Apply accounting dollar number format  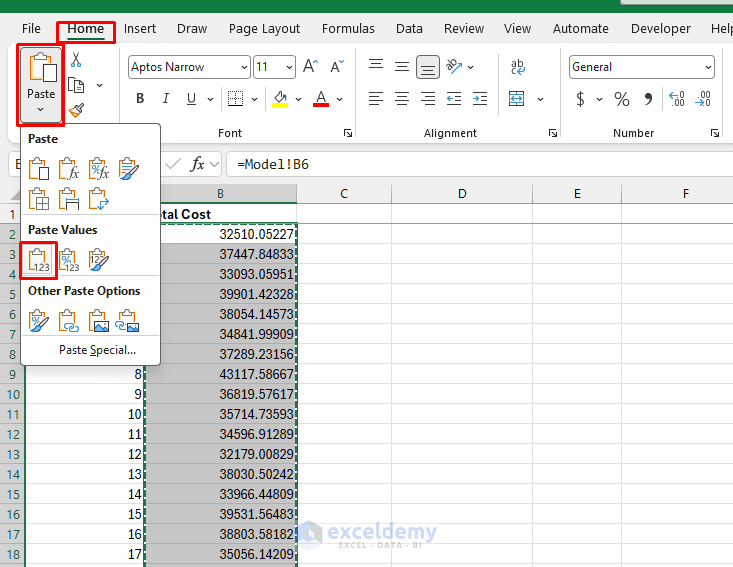click(580, 99)
